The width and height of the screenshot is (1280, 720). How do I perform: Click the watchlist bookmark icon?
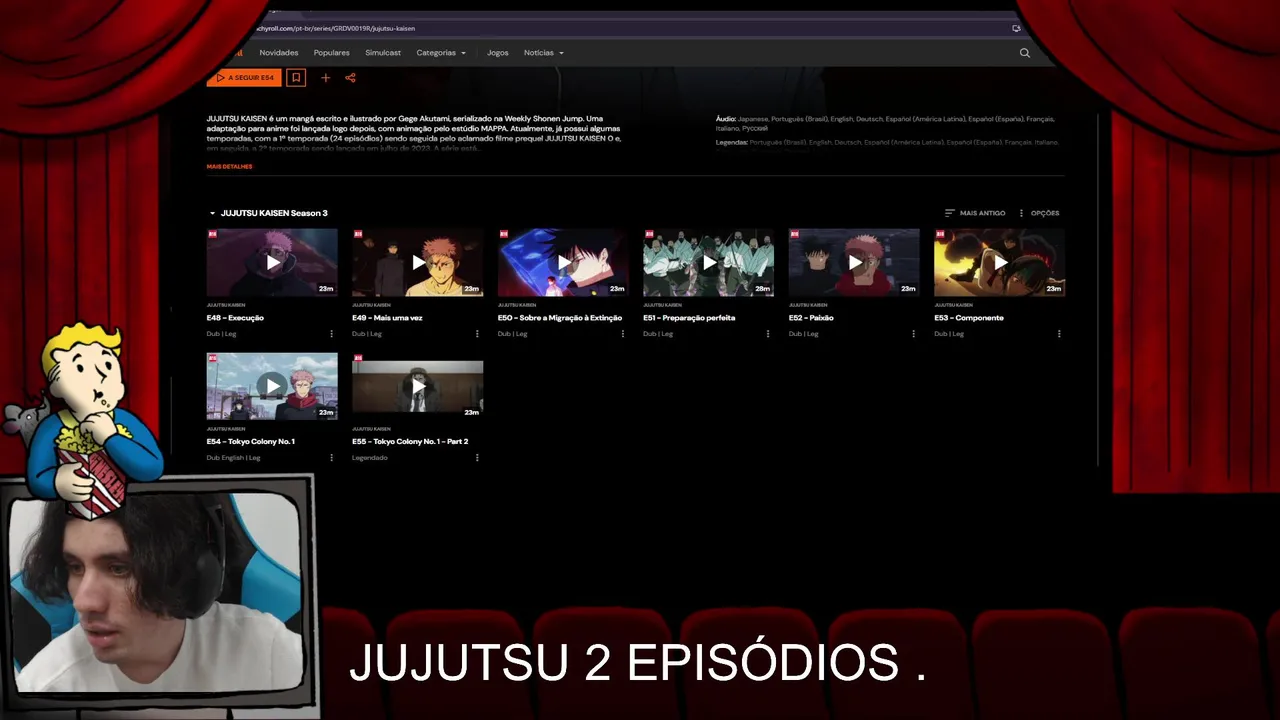pos(296,77)
